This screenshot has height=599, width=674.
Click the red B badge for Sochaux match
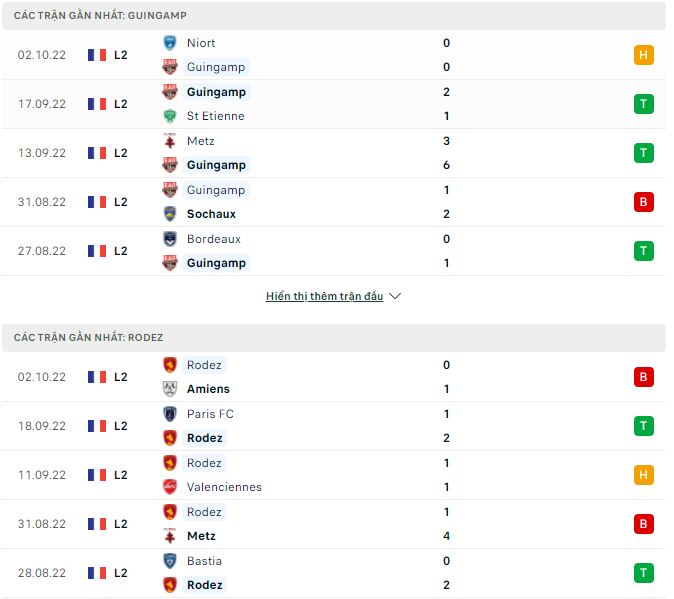tap(644, 202)
